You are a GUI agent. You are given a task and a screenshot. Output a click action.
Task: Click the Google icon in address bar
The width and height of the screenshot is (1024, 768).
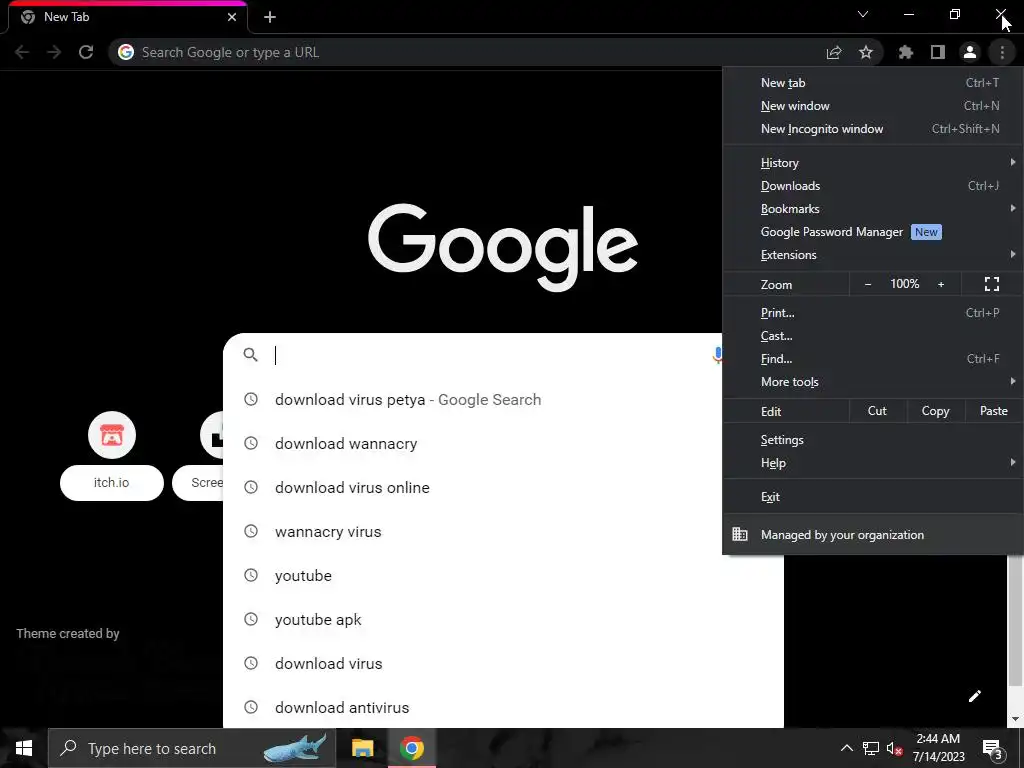click(126, 52)
